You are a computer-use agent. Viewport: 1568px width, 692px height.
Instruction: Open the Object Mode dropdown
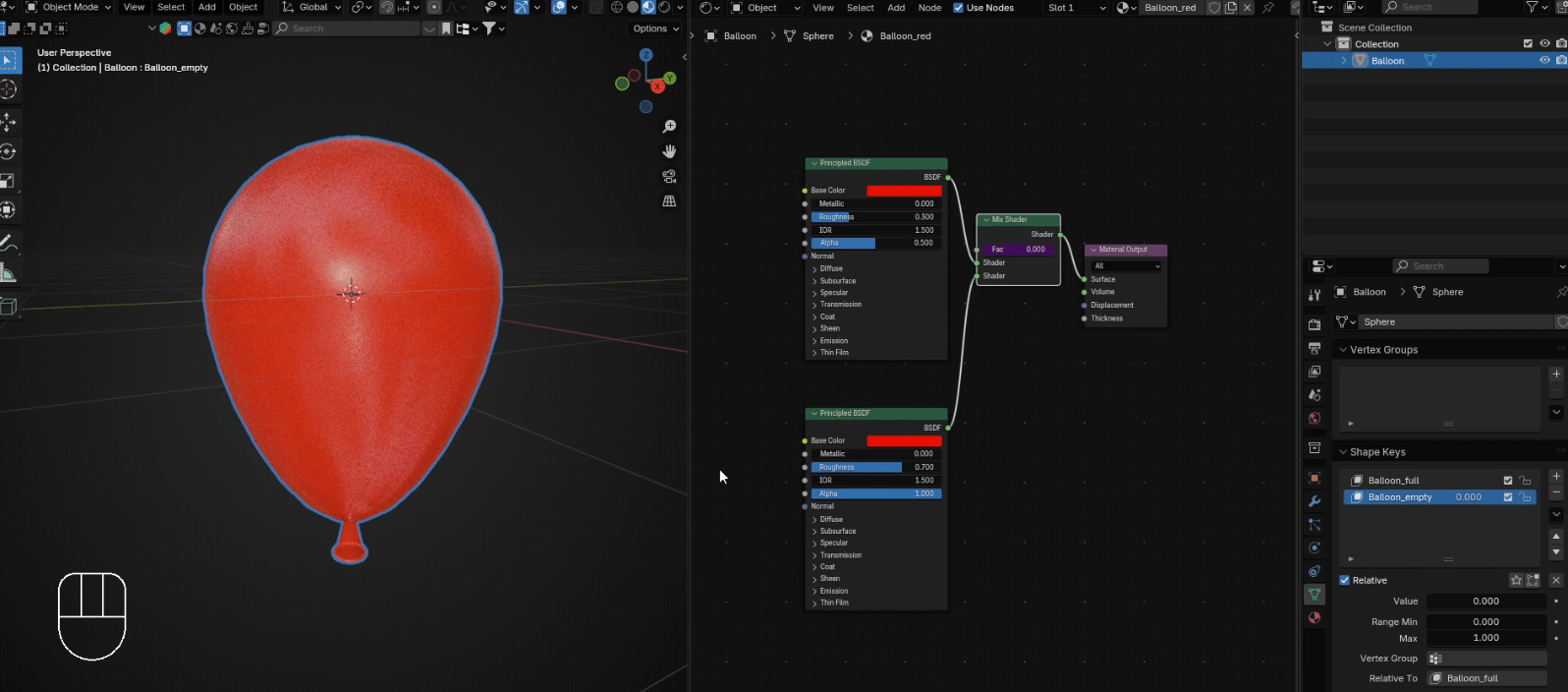(x=69, y=7)
